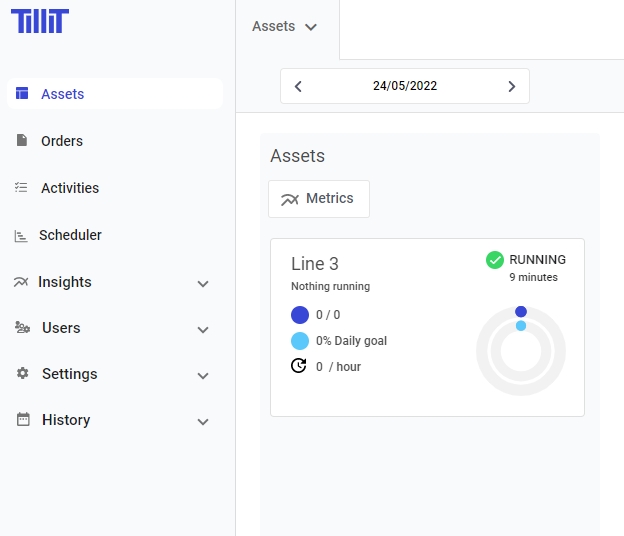Click the Insights trend icon
Image resolution: width=624 pixels, height=536 pixels.
point(21,282)
